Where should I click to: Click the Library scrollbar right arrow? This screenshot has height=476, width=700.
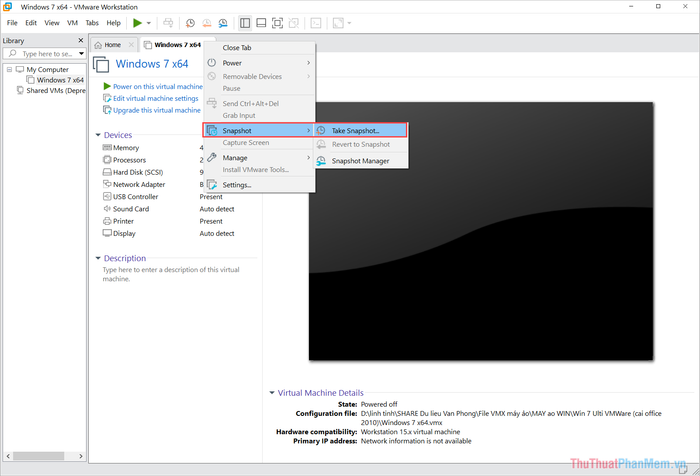tap(81, 456)
